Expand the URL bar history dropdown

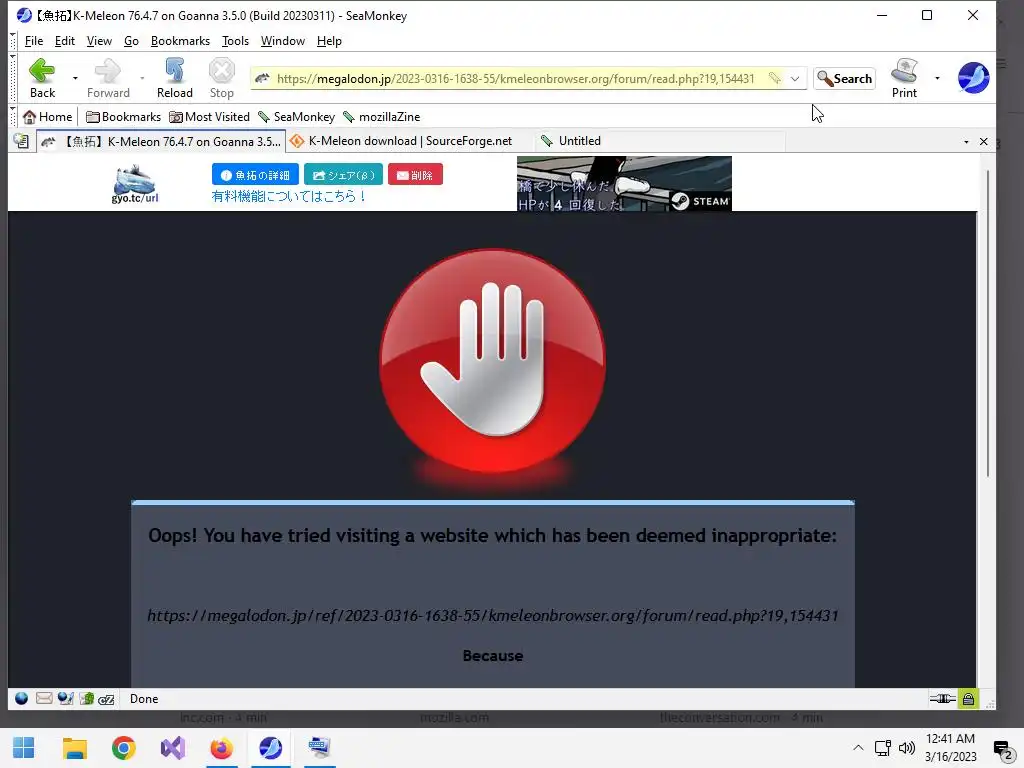[x=795, y=79]
